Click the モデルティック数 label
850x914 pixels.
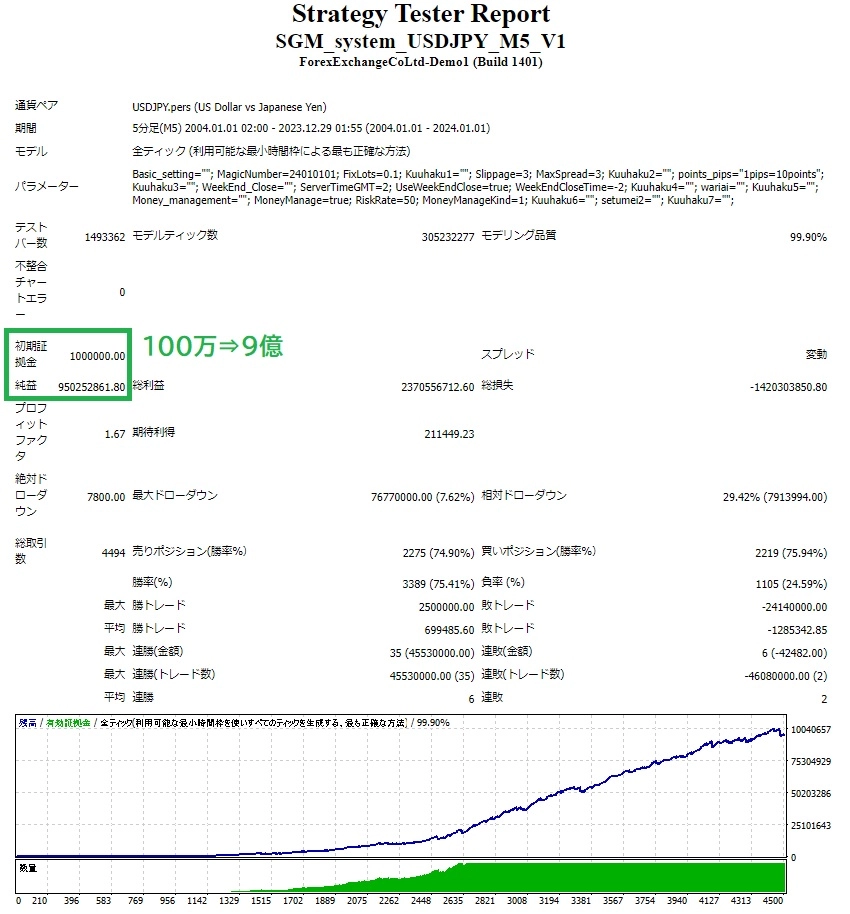pos(175,235)
